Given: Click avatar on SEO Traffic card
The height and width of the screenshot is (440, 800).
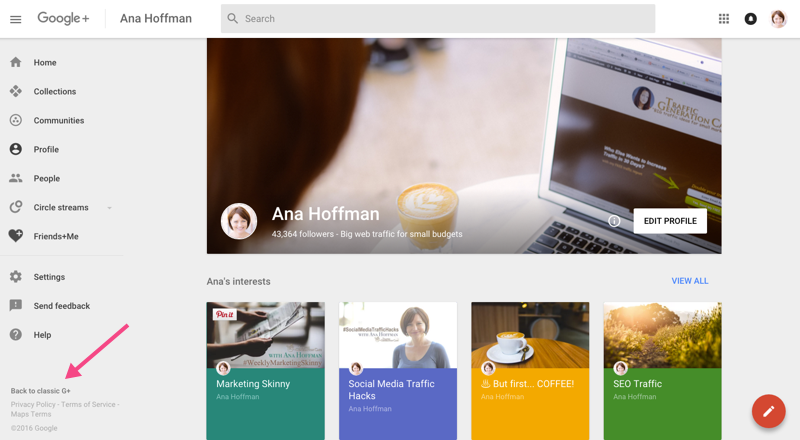Looking at the screenshot, I should 620,368.
